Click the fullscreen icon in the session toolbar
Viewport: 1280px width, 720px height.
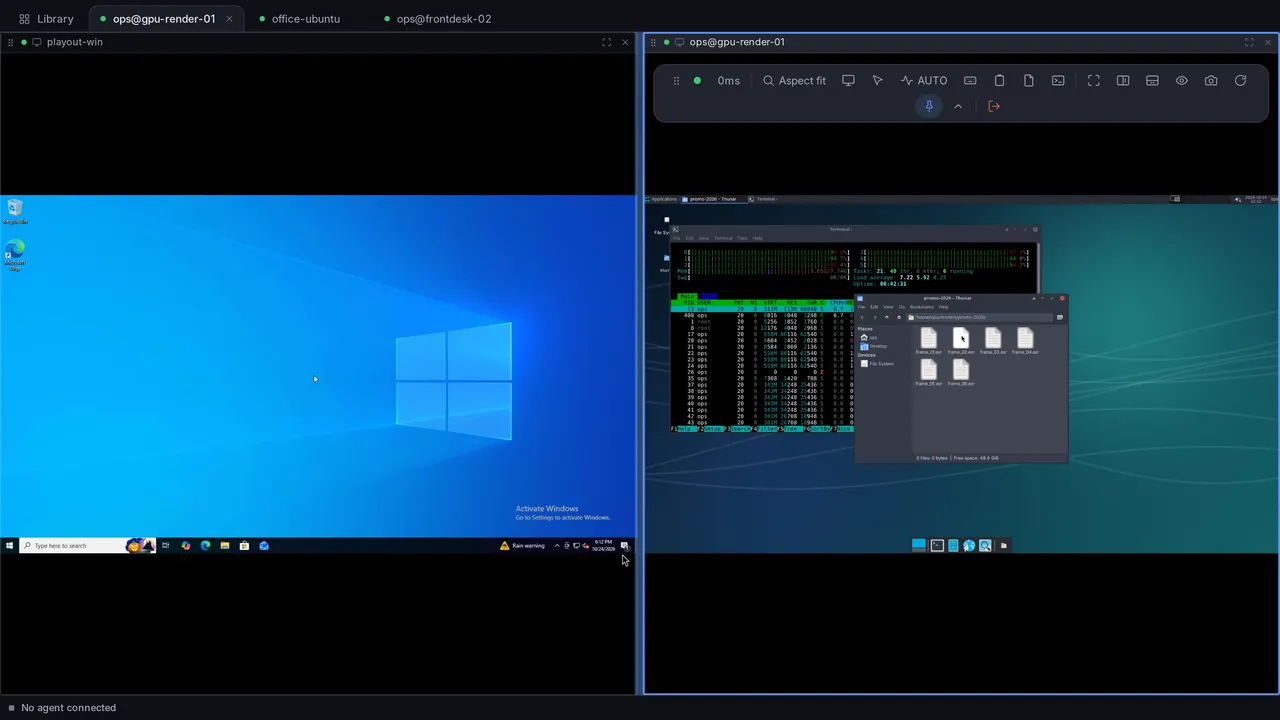pyautogui.click(x=1094, y=81)
